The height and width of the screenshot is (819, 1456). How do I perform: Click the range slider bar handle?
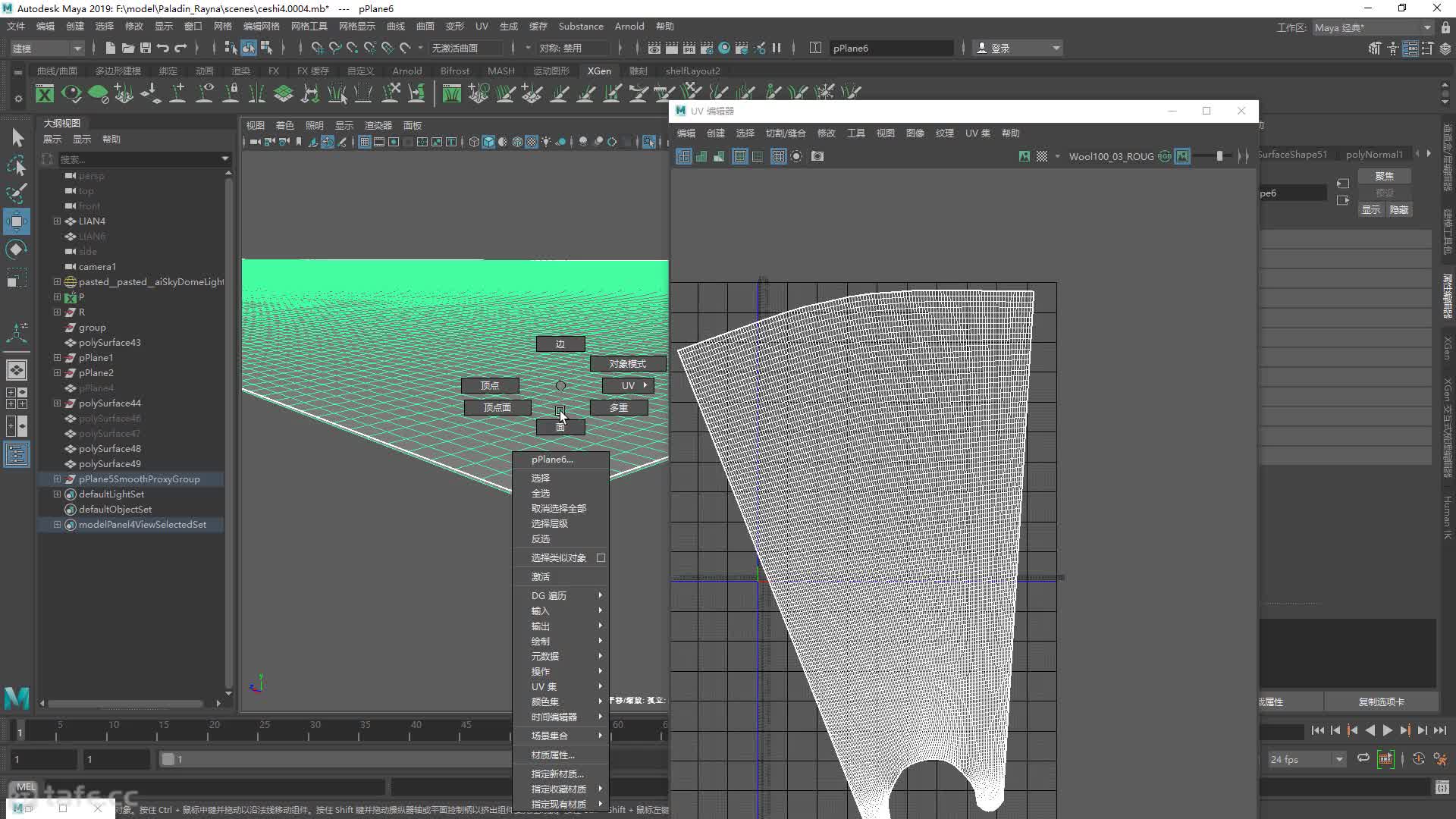tap(168, 759)
